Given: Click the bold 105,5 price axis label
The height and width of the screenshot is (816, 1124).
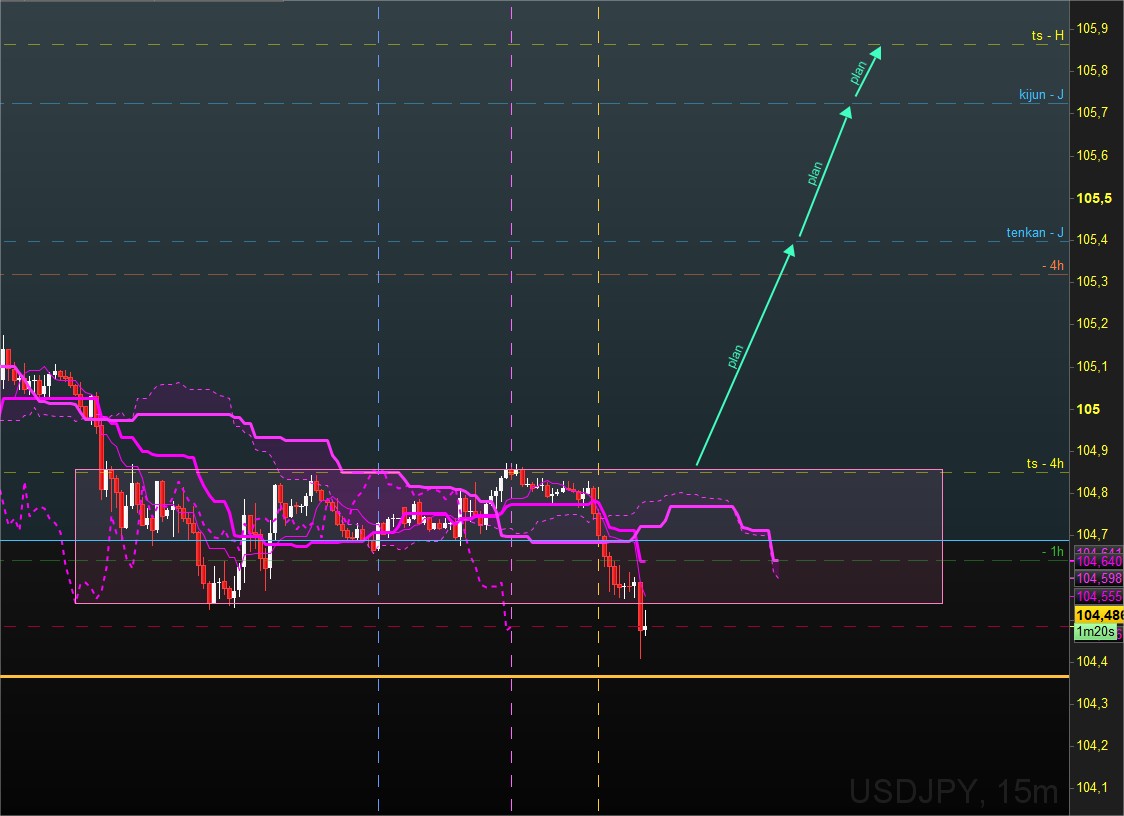Looking at the screenshot, I should (x=1094, y=198).
